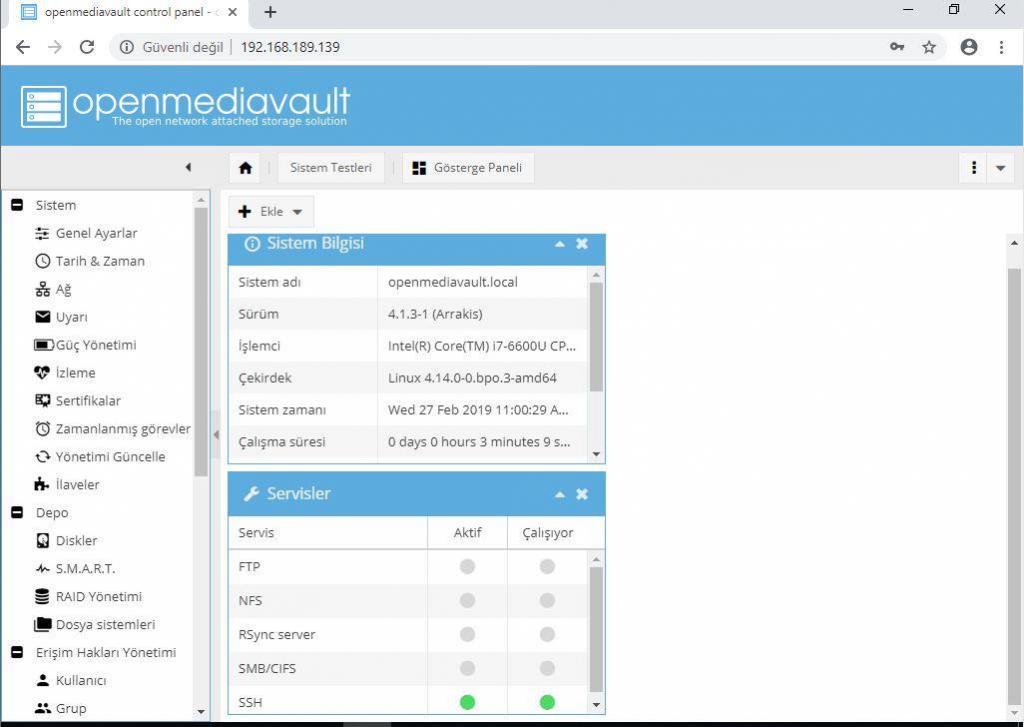Sort by Çalışıyor column header

(x=547, y=533)
